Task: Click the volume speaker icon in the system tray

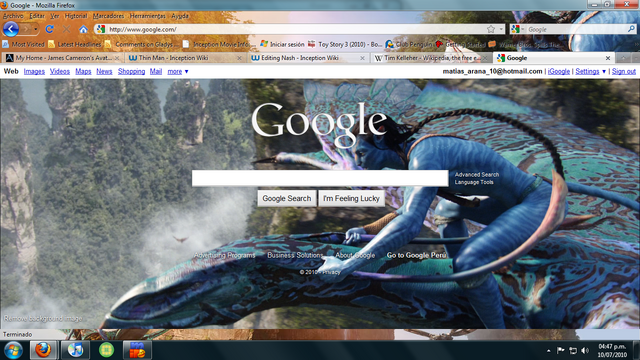Action: pyautogui.click(x=585, y=350)
